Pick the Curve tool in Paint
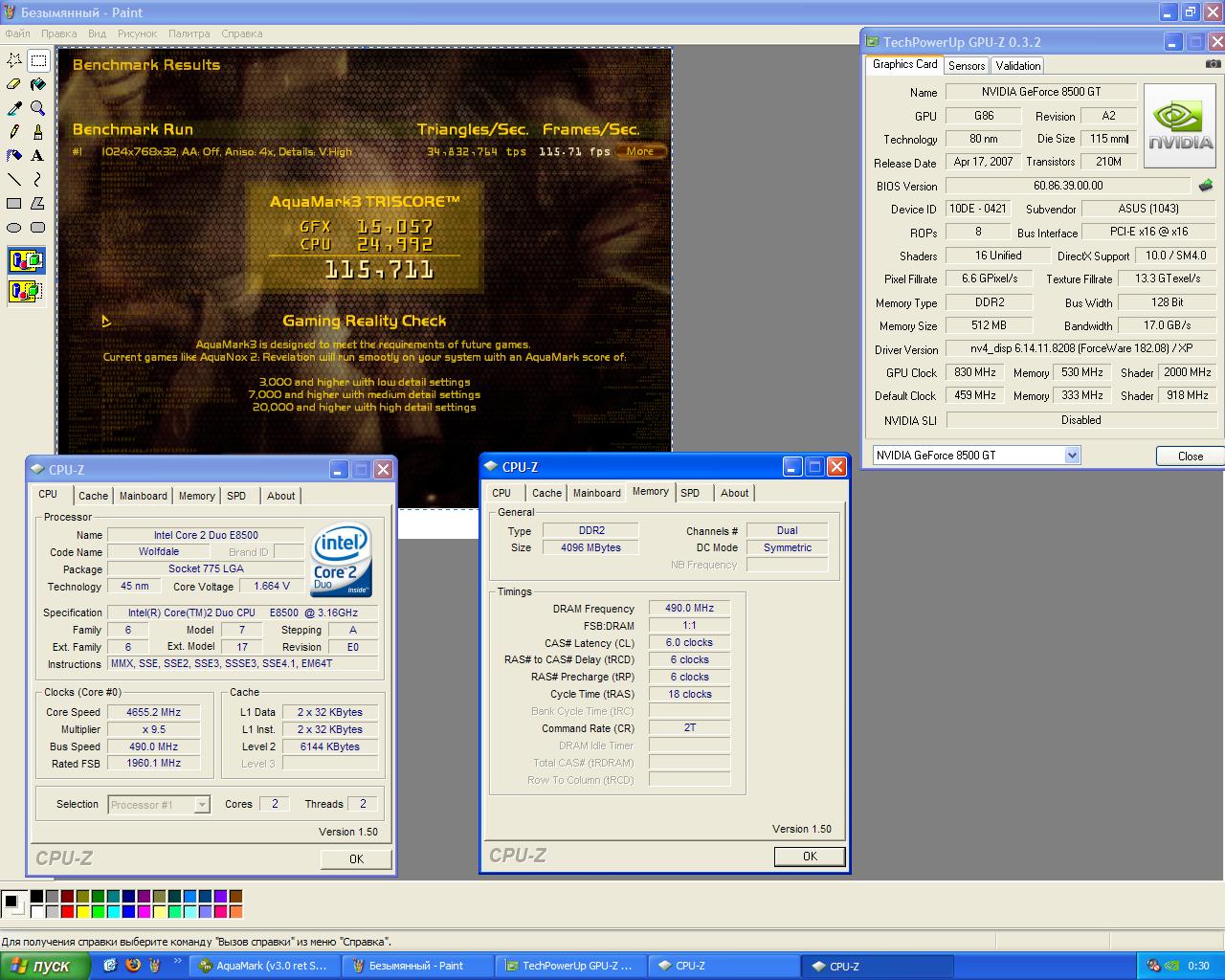 click(38, 179)
